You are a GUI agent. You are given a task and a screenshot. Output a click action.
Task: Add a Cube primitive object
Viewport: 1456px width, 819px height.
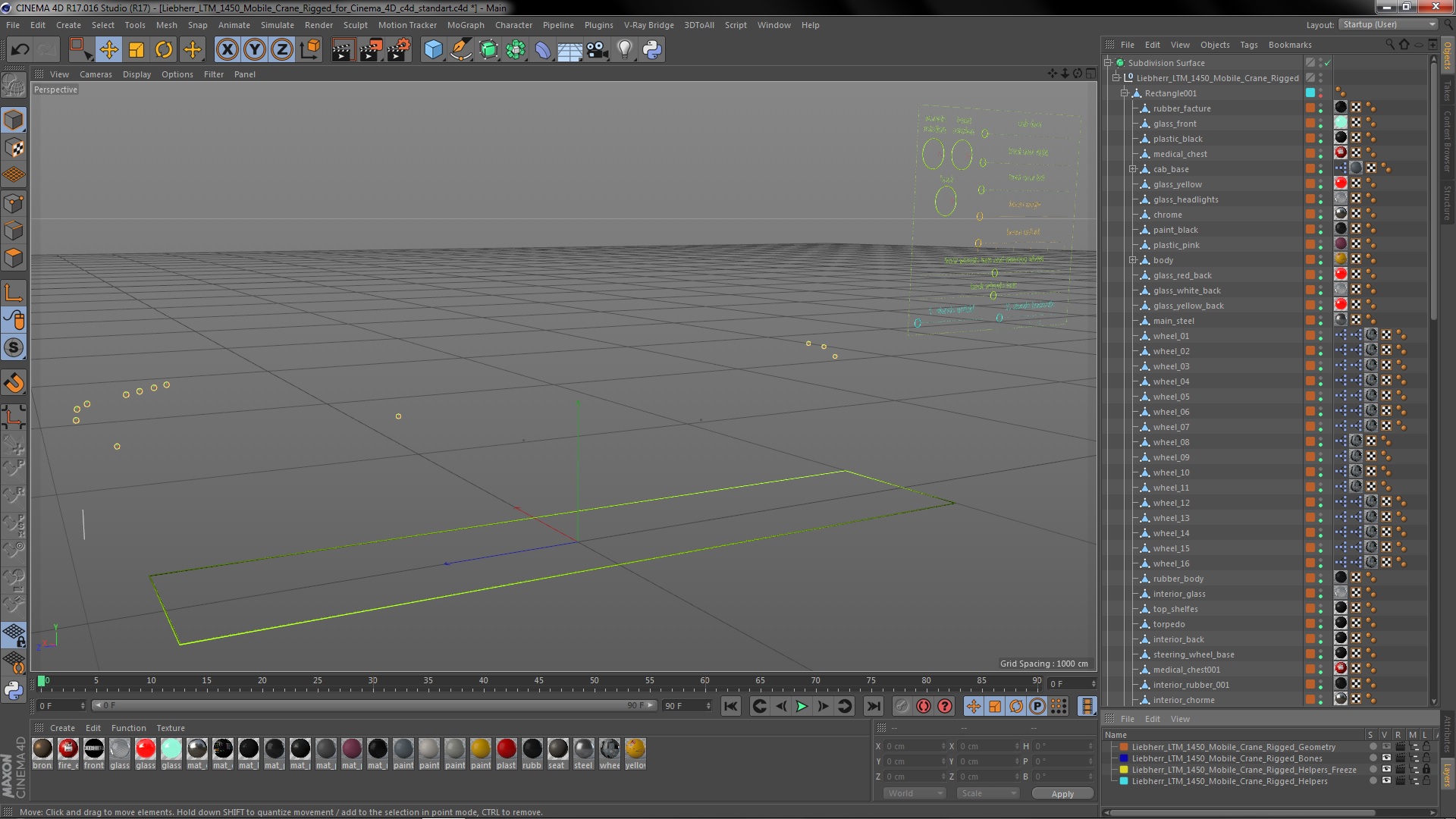[433, 50]
